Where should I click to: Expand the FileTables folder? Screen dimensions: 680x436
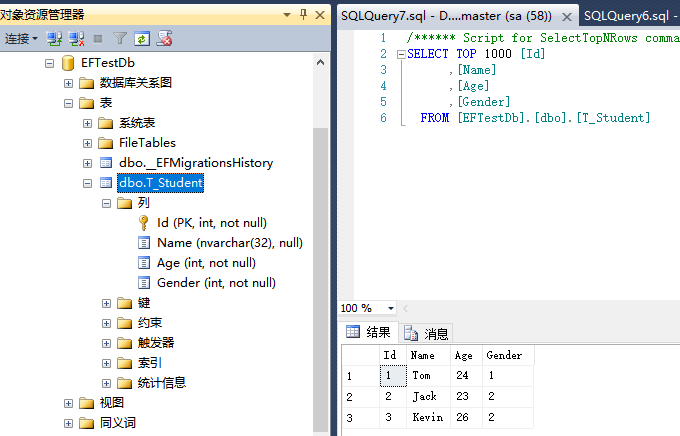tap(88, 143)
